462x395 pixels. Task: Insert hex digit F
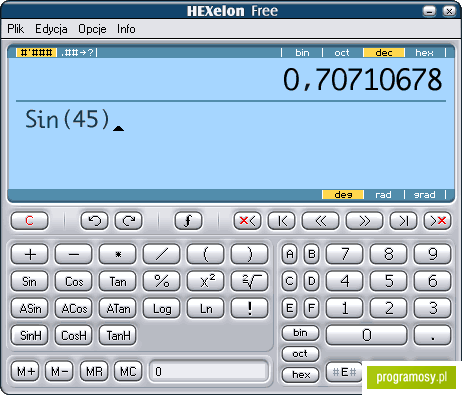(311, 308)
